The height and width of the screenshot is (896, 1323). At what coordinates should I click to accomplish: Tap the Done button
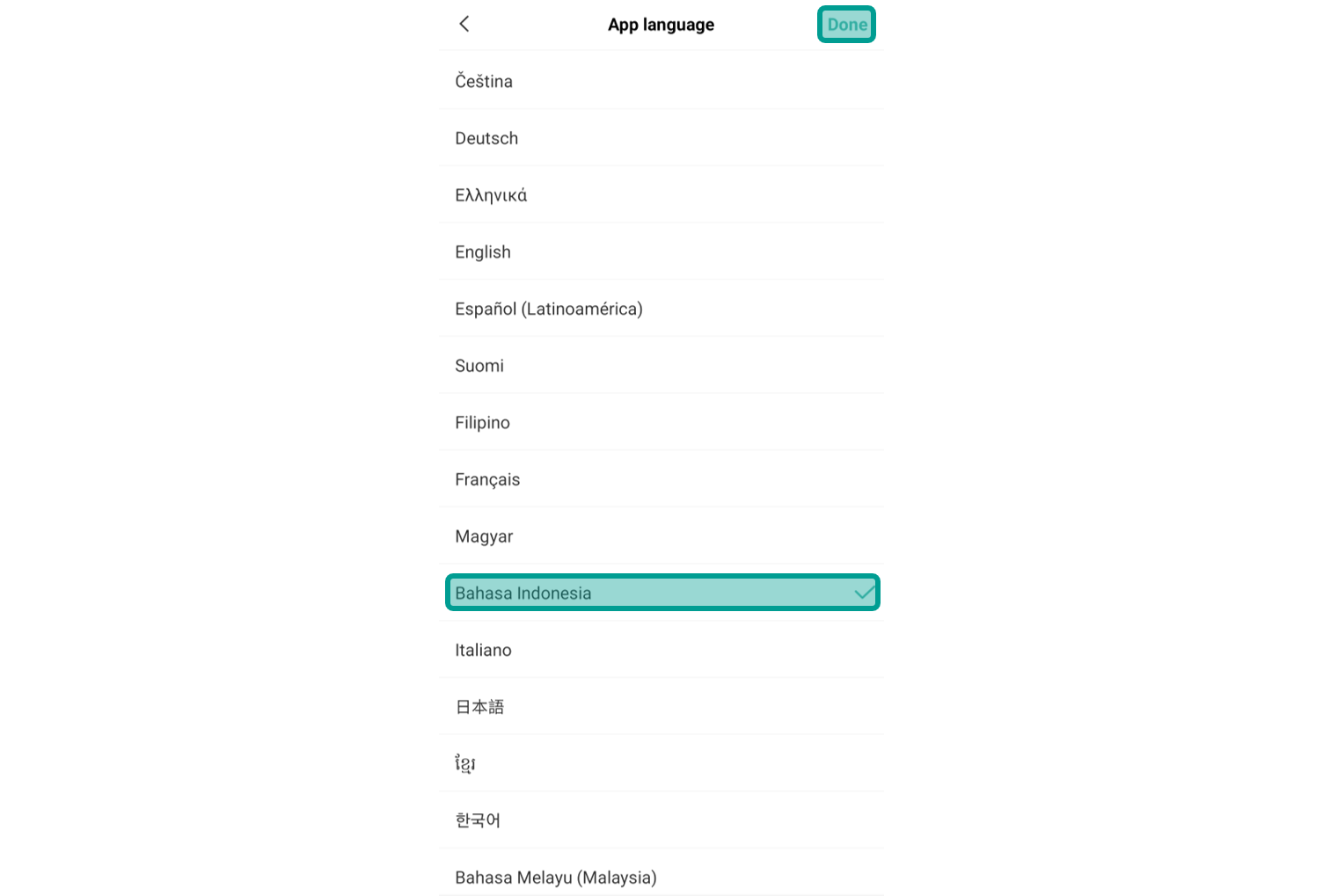point(846,25)
